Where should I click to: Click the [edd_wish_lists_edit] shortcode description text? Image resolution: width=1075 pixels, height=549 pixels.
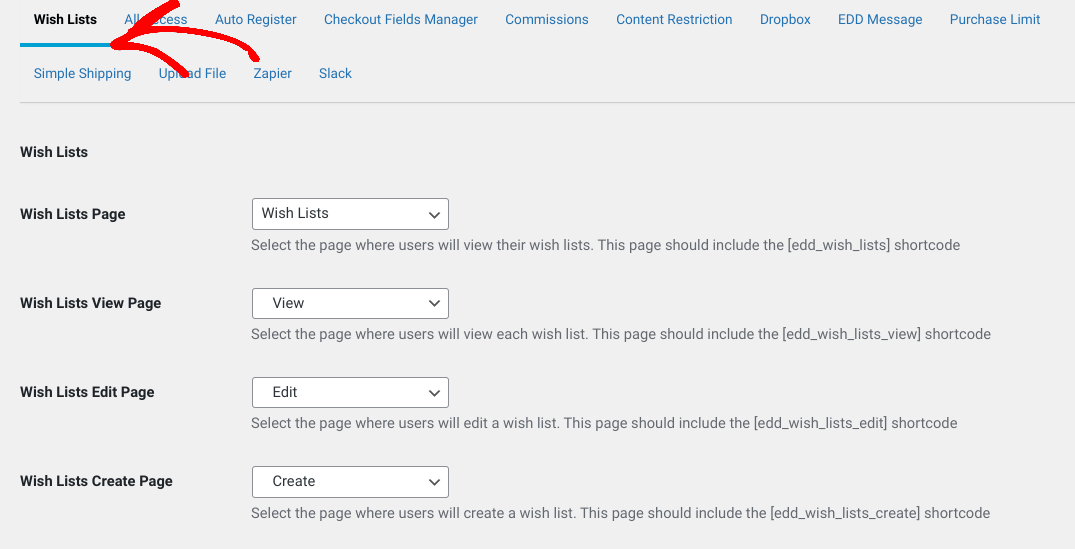(x=604, y=424)
